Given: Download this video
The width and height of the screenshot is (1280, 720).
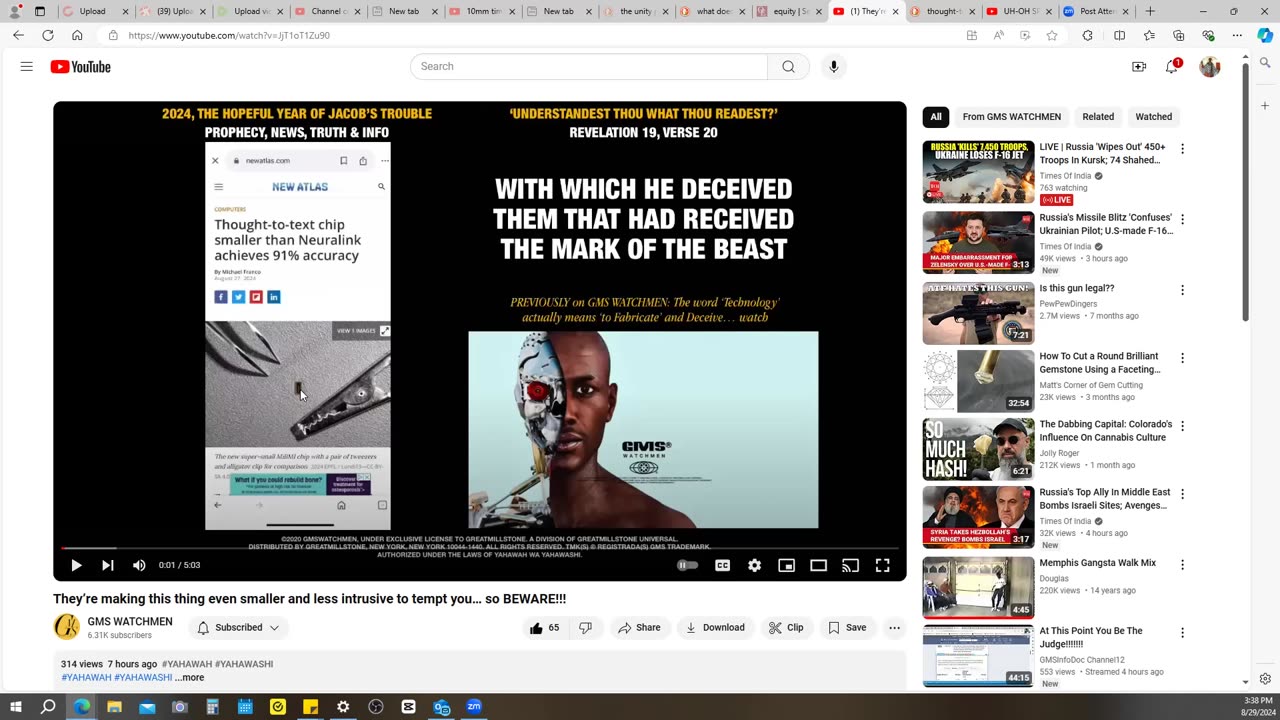Looking at the screenshot, I should click(x=715, y=628).
